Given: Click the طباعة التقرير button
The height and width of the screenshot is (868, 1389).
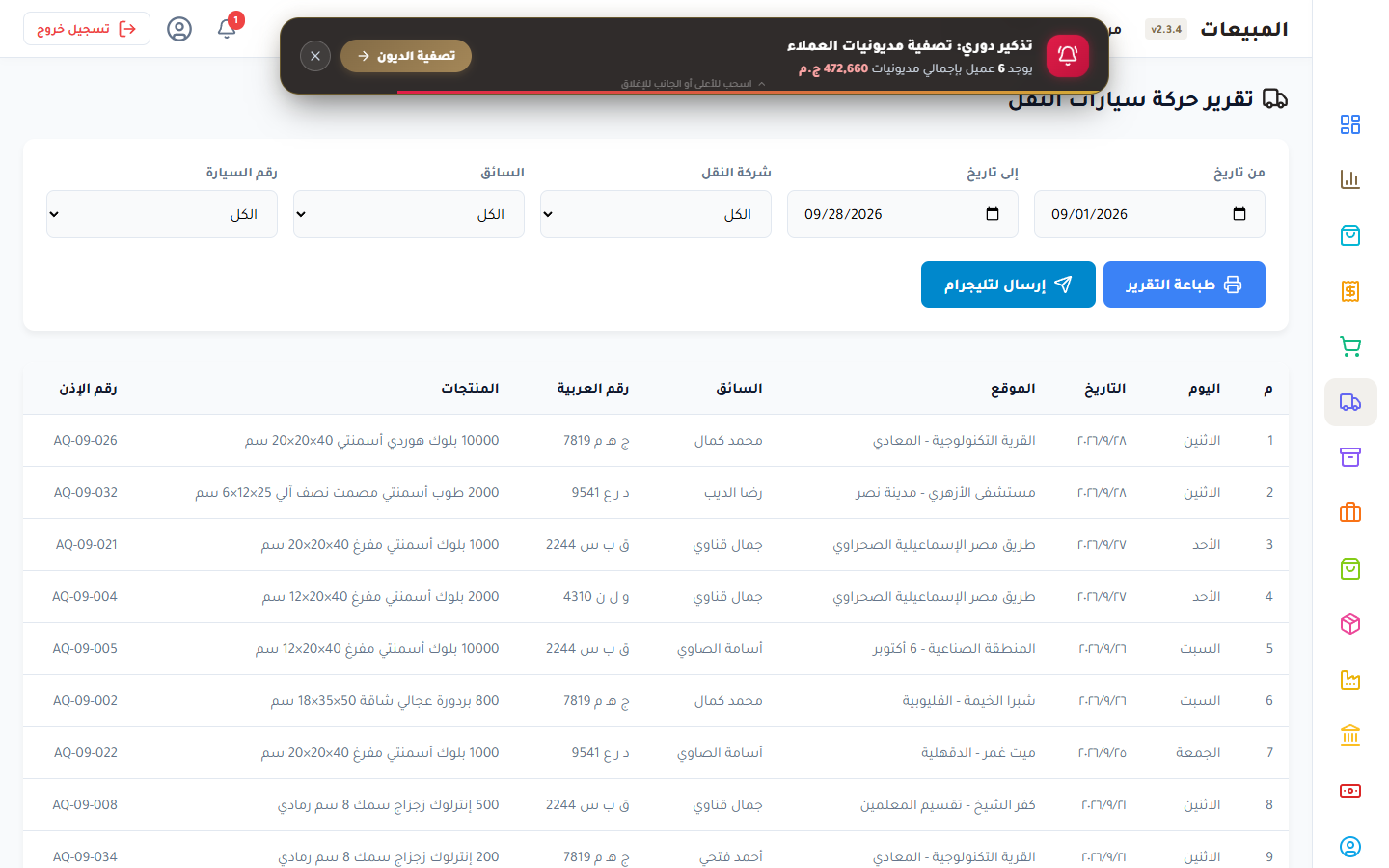Looking at the screenshot, I should [1185, 285].
